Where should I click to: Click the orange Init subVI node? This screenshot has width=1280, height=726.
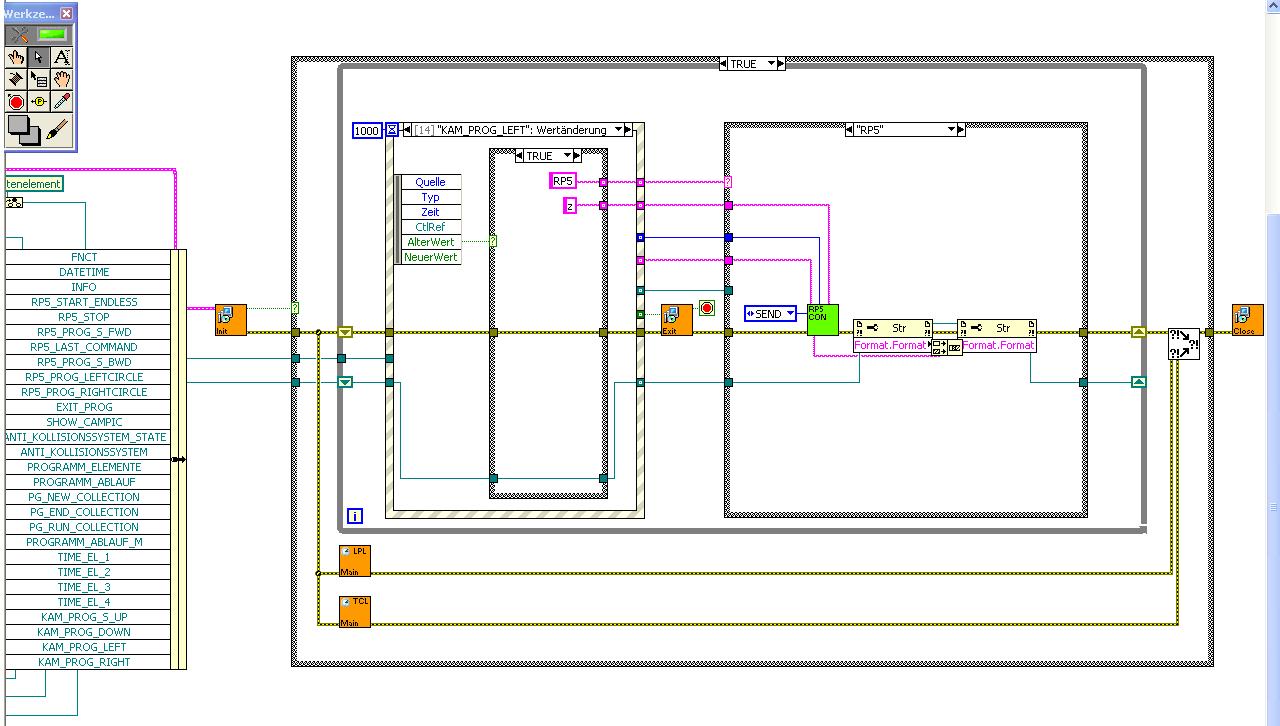230,320
